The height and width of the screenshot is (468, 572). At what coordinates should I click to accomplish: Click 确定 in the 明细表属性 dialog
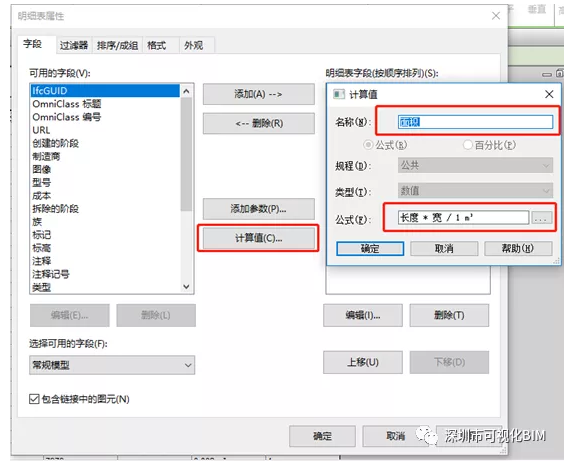pyautogui.click(x=322, y=436)
